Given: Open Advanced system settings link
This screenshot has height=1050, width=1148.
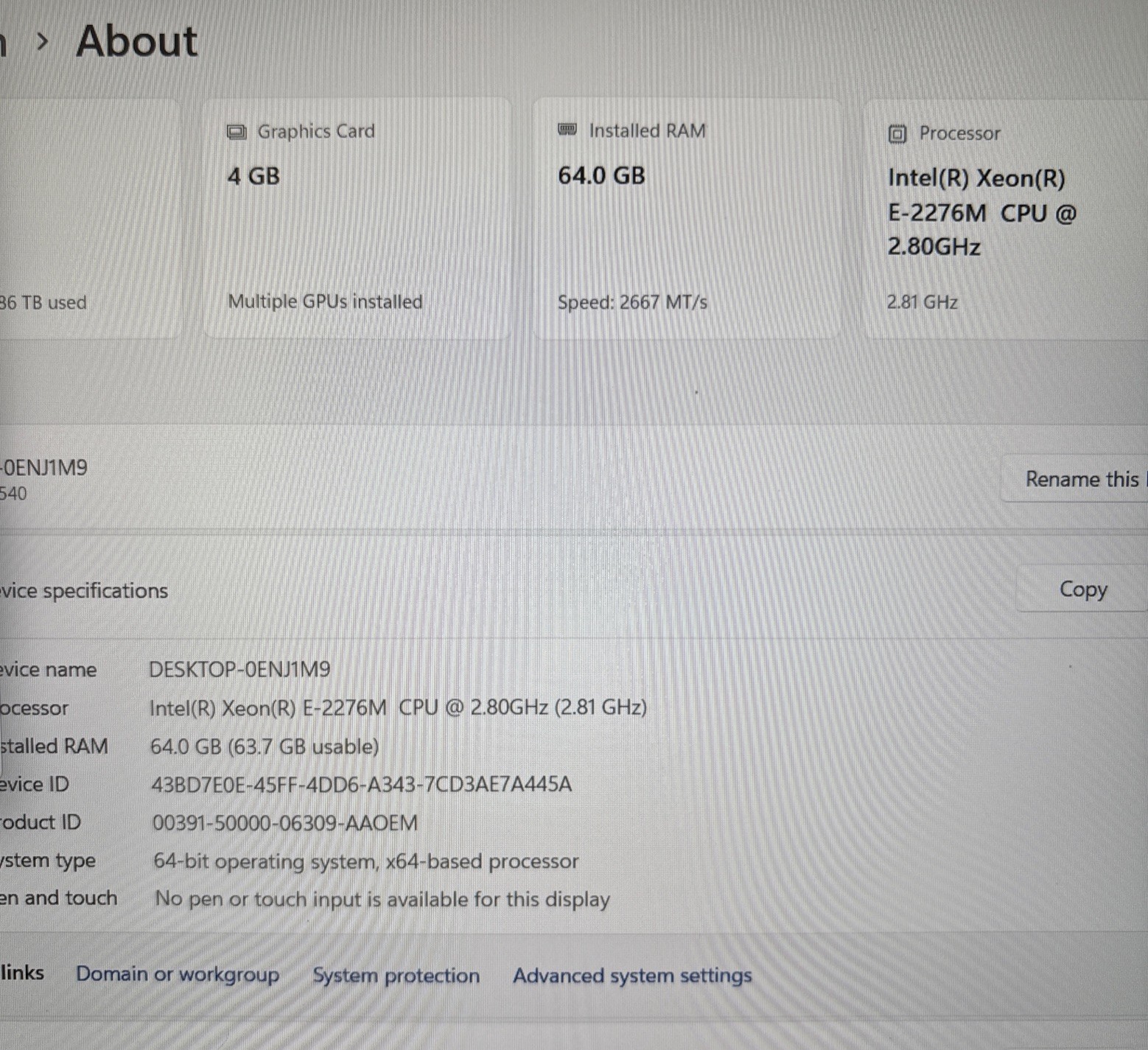Looking at the screenshot, I should (632, 976).
